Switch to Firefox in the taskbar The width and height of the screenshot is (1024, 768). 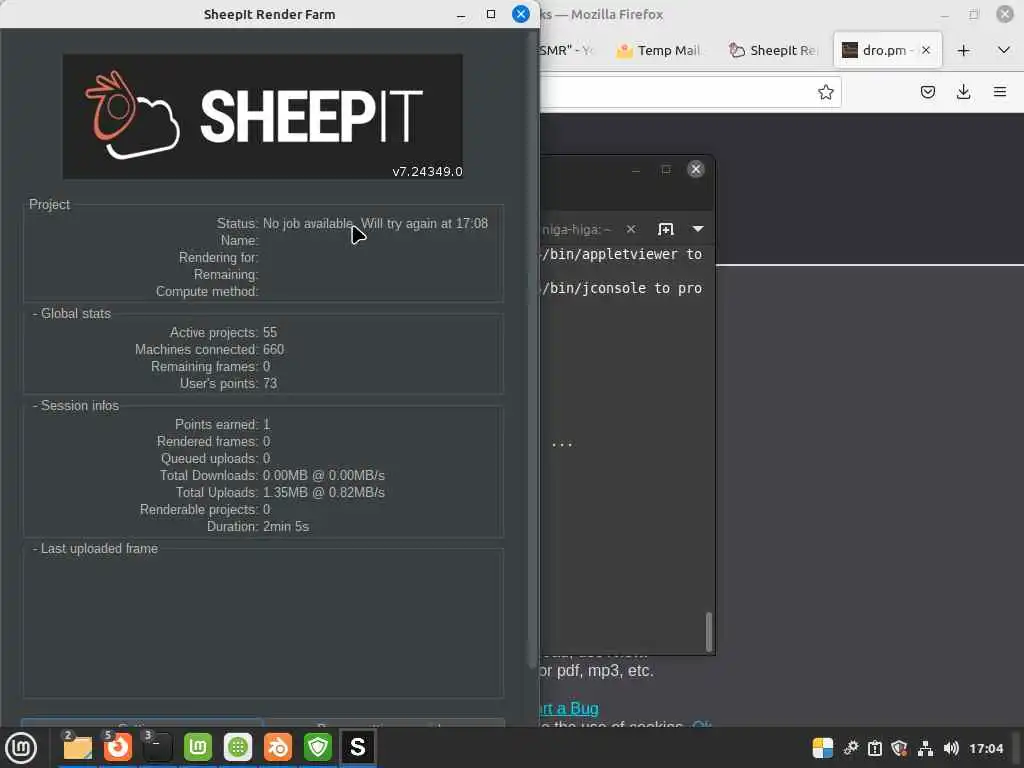click(118, 747)
